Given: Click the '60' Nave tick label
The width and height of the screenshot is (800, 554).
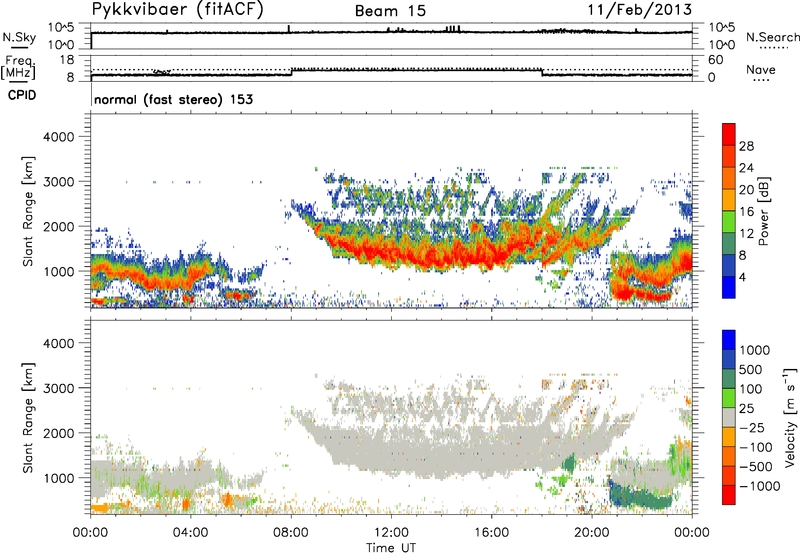Looking at the screenshot, I should coord(715,60).
